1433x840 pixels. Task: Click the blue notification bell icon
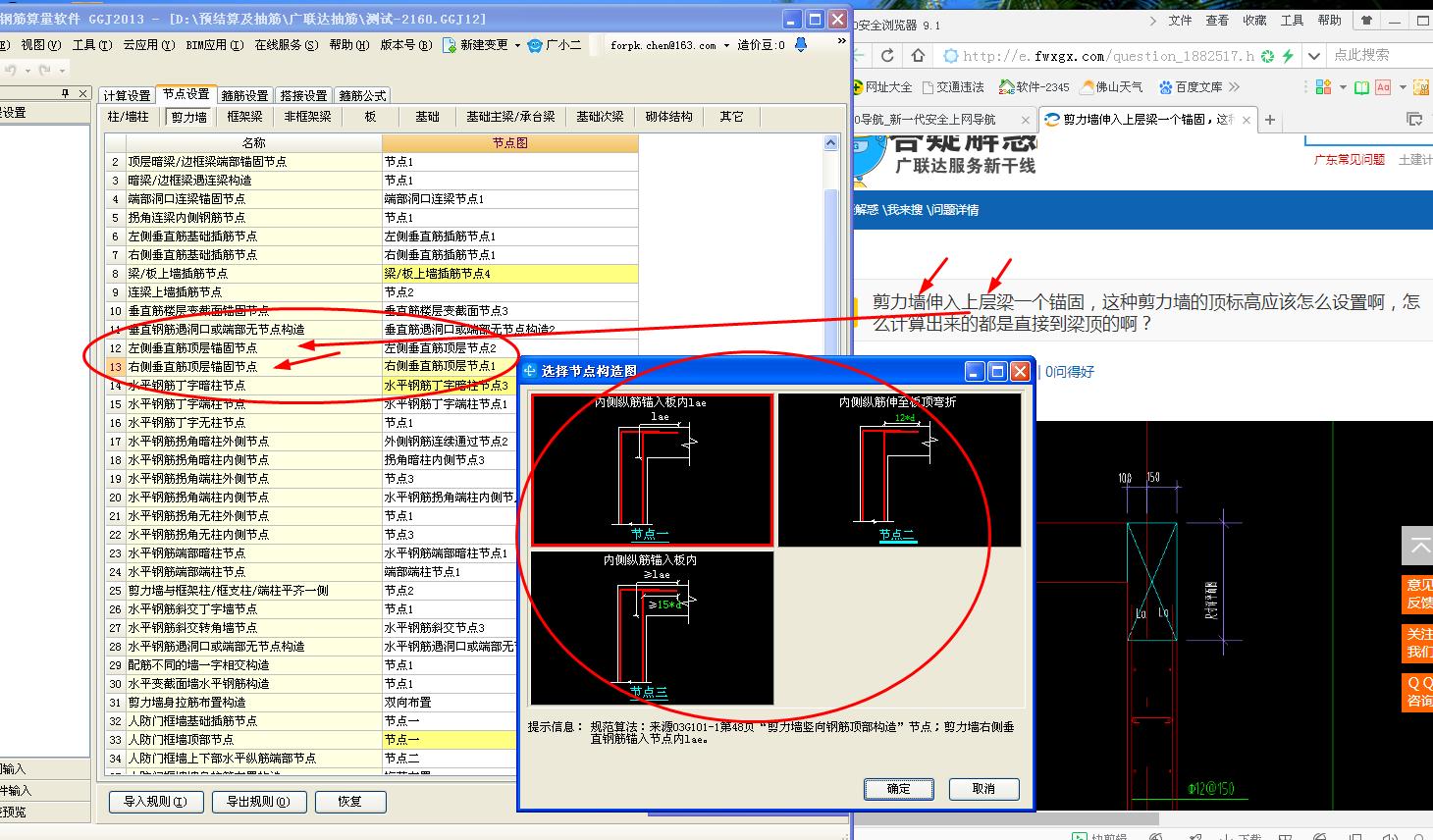[801, 44]
